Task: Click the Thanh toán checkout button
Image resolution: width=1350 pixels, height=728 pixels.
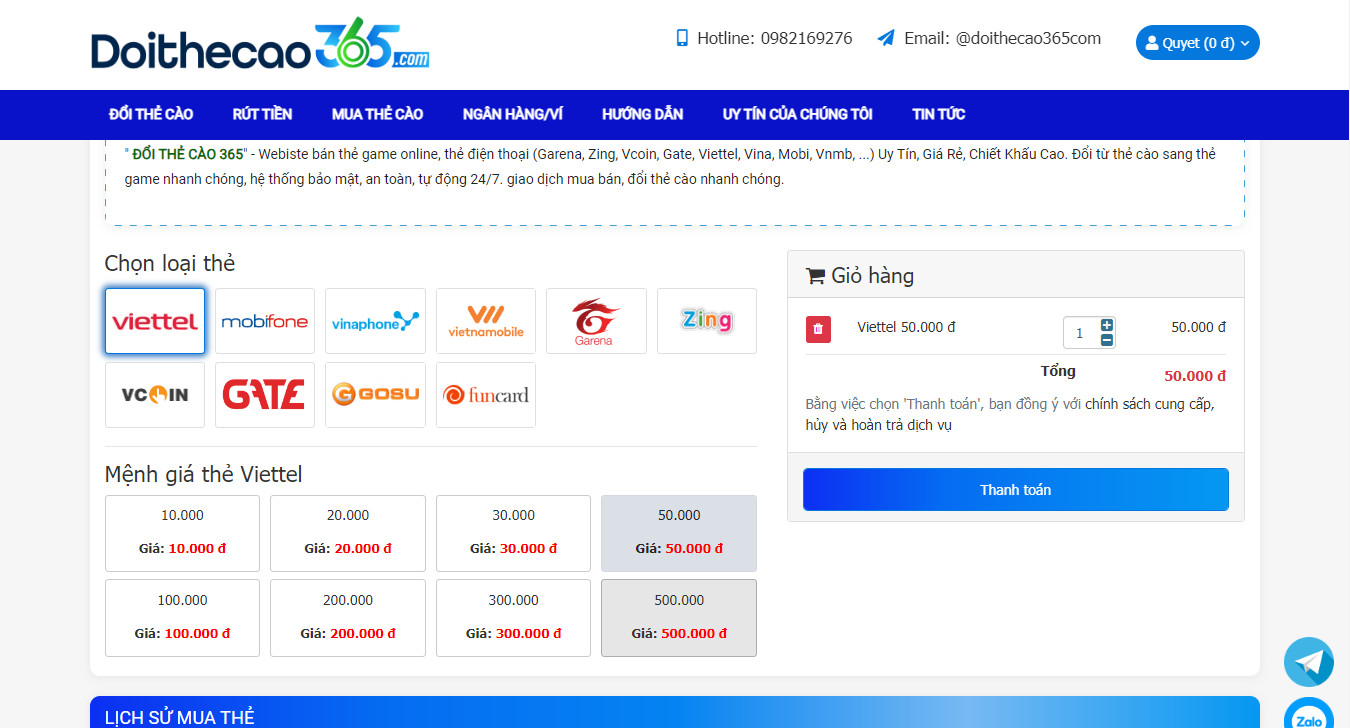Action: 1015,490
